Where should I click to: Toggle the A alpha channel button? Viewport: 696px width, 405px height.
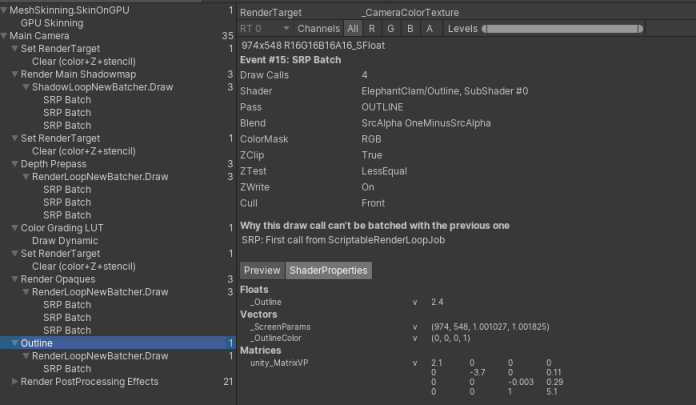tap(429, 29)
